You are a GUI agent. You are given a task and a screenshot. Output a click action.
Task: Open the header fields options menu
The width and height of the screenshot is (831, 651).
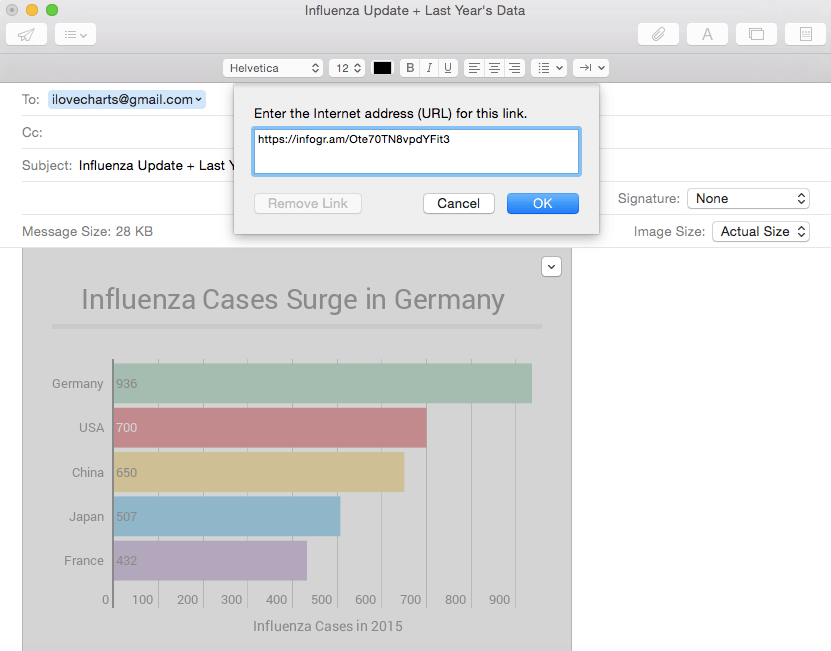[74, 33]
